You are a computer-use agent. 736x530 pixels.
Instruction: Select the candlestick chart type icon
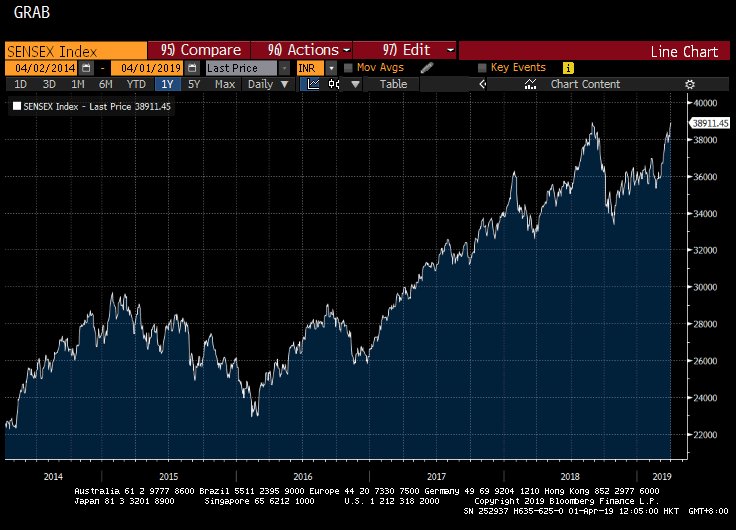(334, 84)
